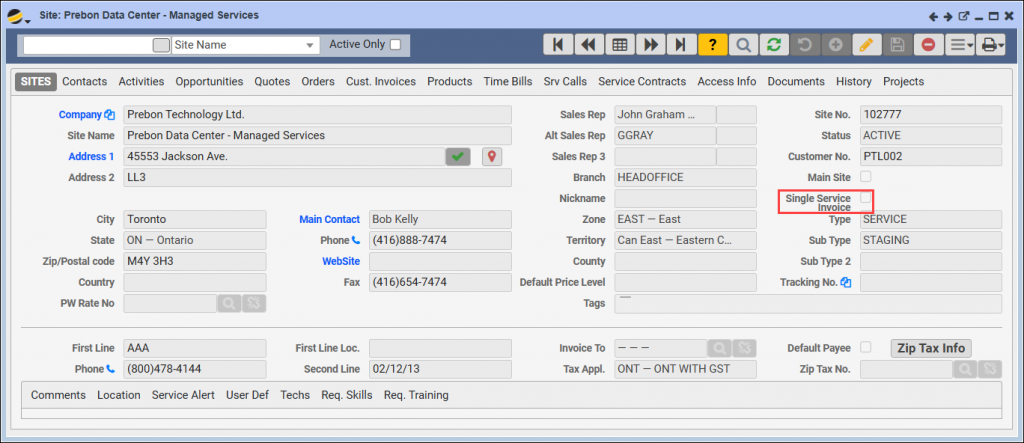1024x443 pixels.
Task: Click the Zip Tax Info button
Action: [930, 348]
